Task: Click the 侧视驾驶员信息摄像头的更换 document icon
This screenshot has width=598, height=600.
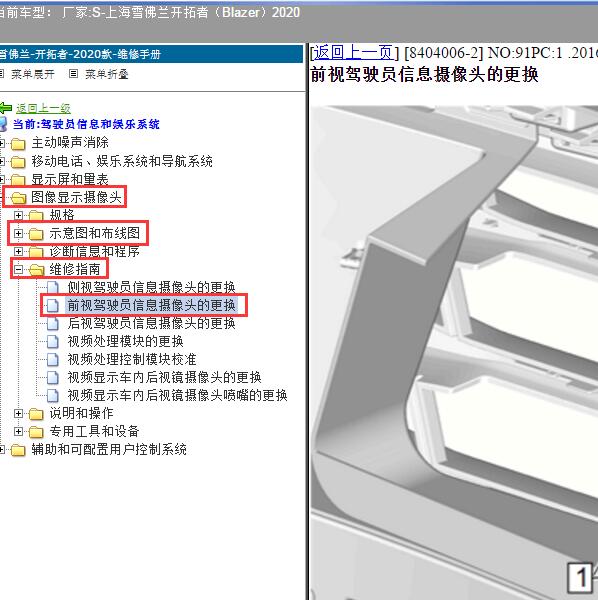Action: [52, 287]
